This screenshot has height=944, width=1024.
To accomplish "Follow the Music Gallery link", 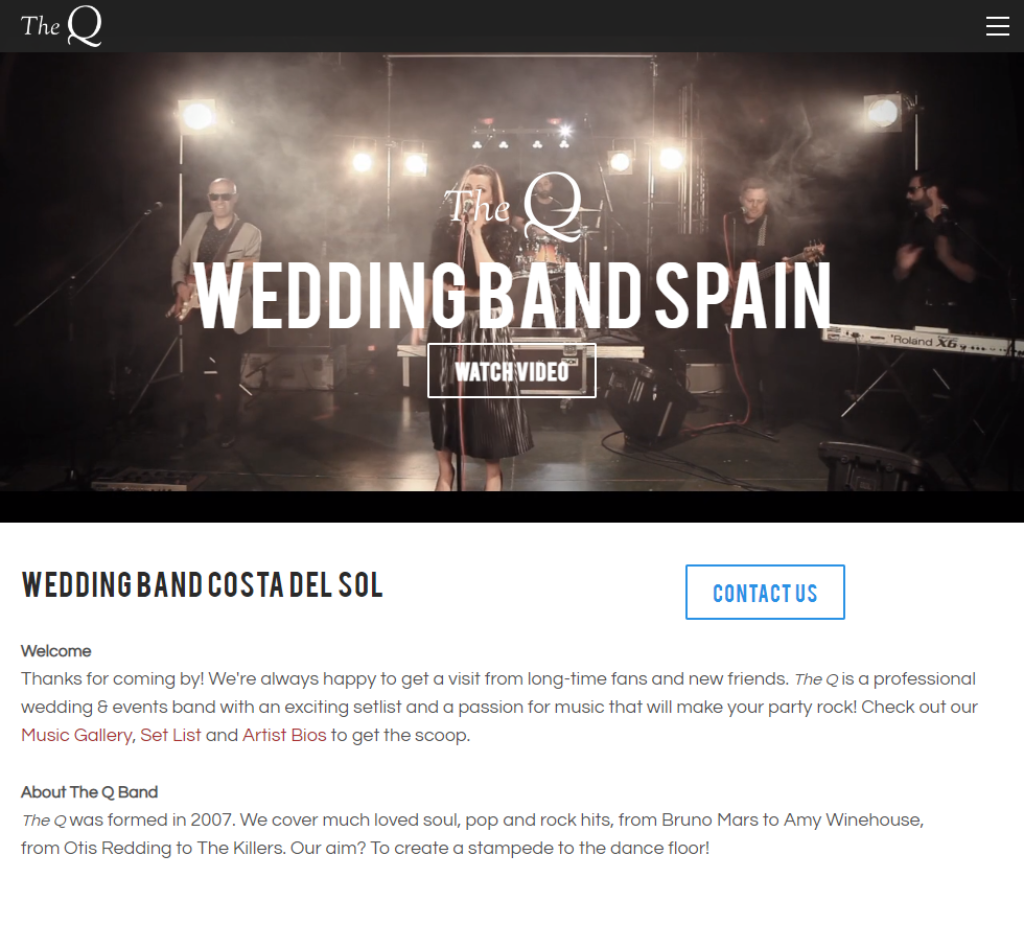I will [76, 735].
